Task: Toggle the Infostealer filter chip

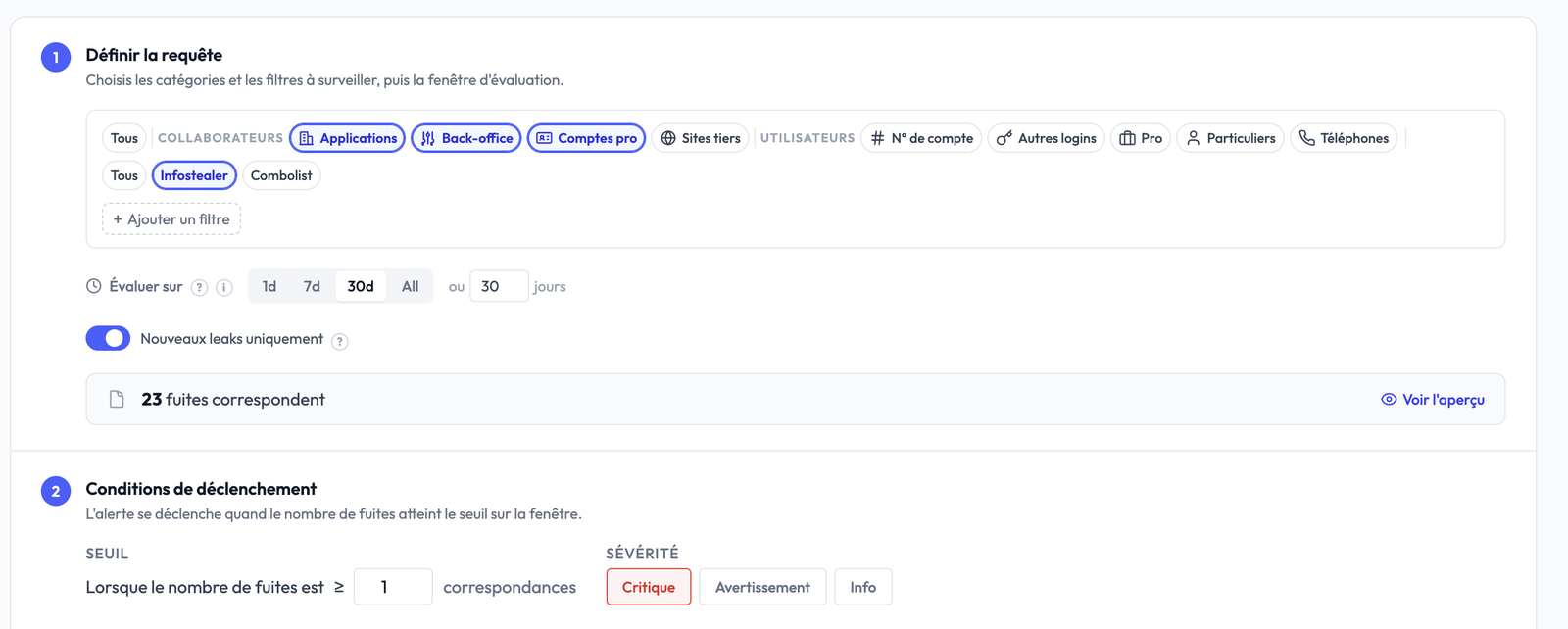Action: pos(194,175)
